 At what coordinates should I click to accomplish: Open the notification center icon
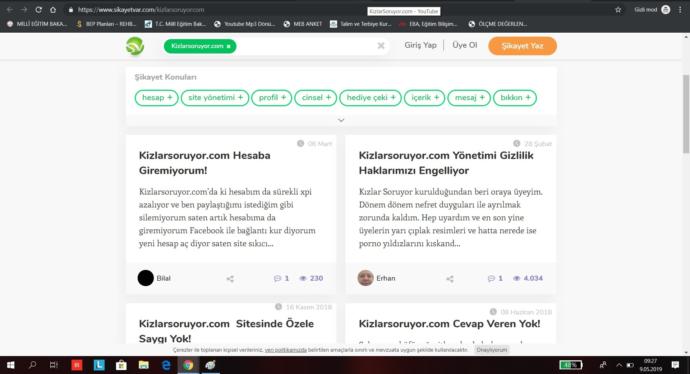pos(675,365)
